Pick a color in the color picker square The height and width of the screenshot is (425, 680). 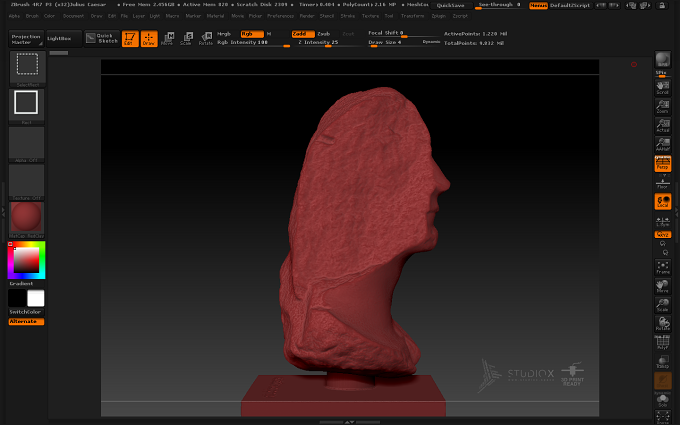tap(26, 260)
